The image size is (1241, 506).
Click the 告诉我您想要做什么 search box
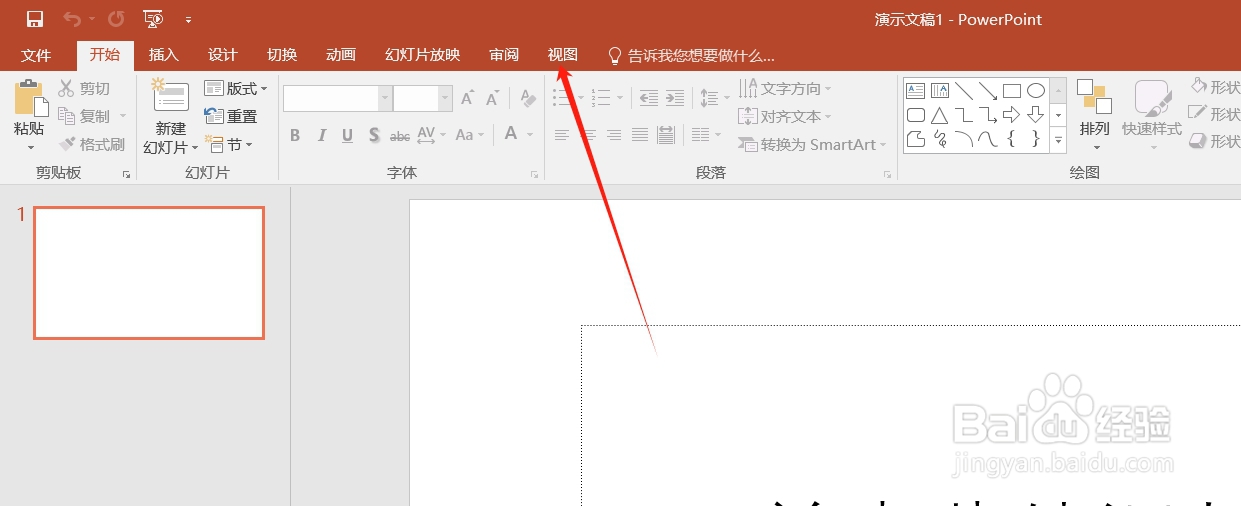tap(692, 56)
